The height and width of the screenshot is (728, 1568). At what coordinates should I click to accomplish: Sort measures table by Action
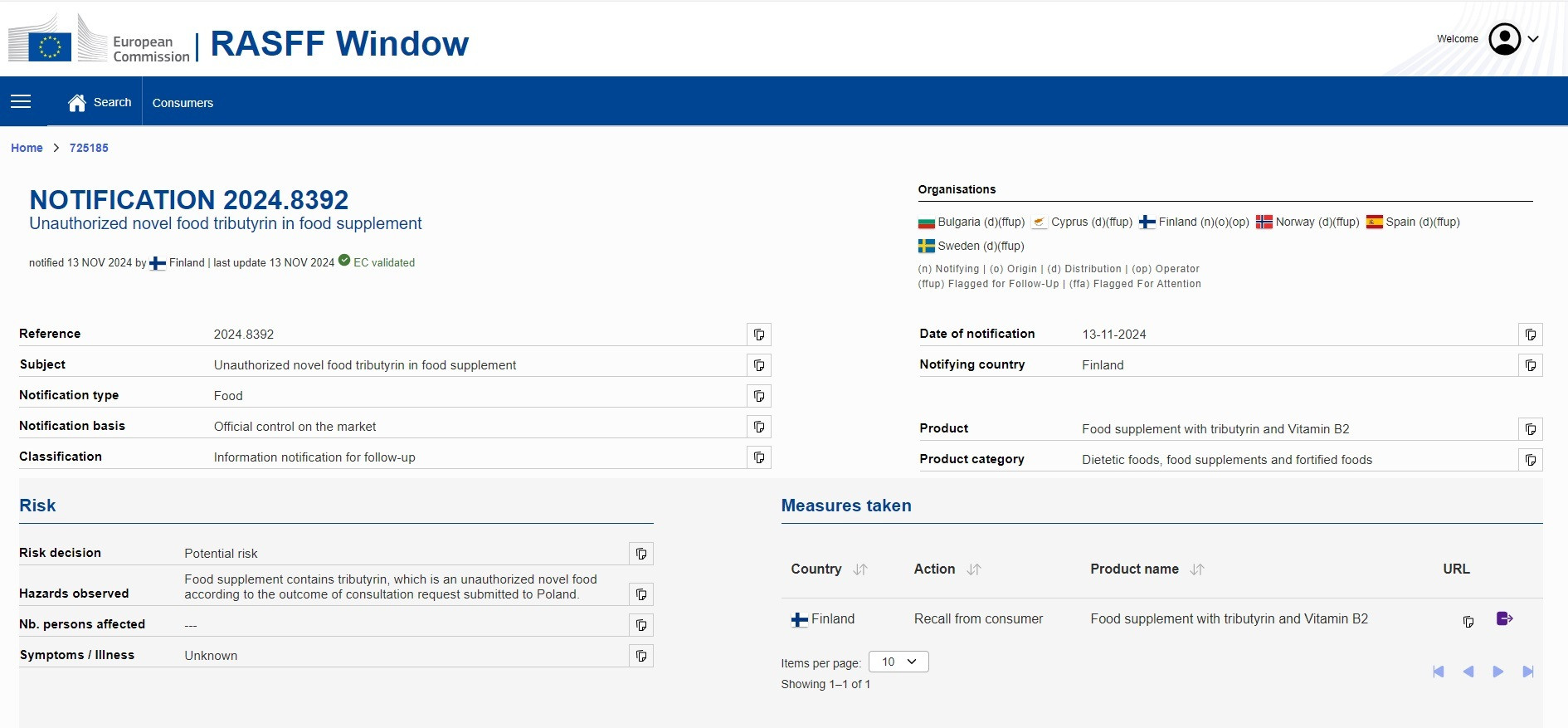click(x=974, y=569)
